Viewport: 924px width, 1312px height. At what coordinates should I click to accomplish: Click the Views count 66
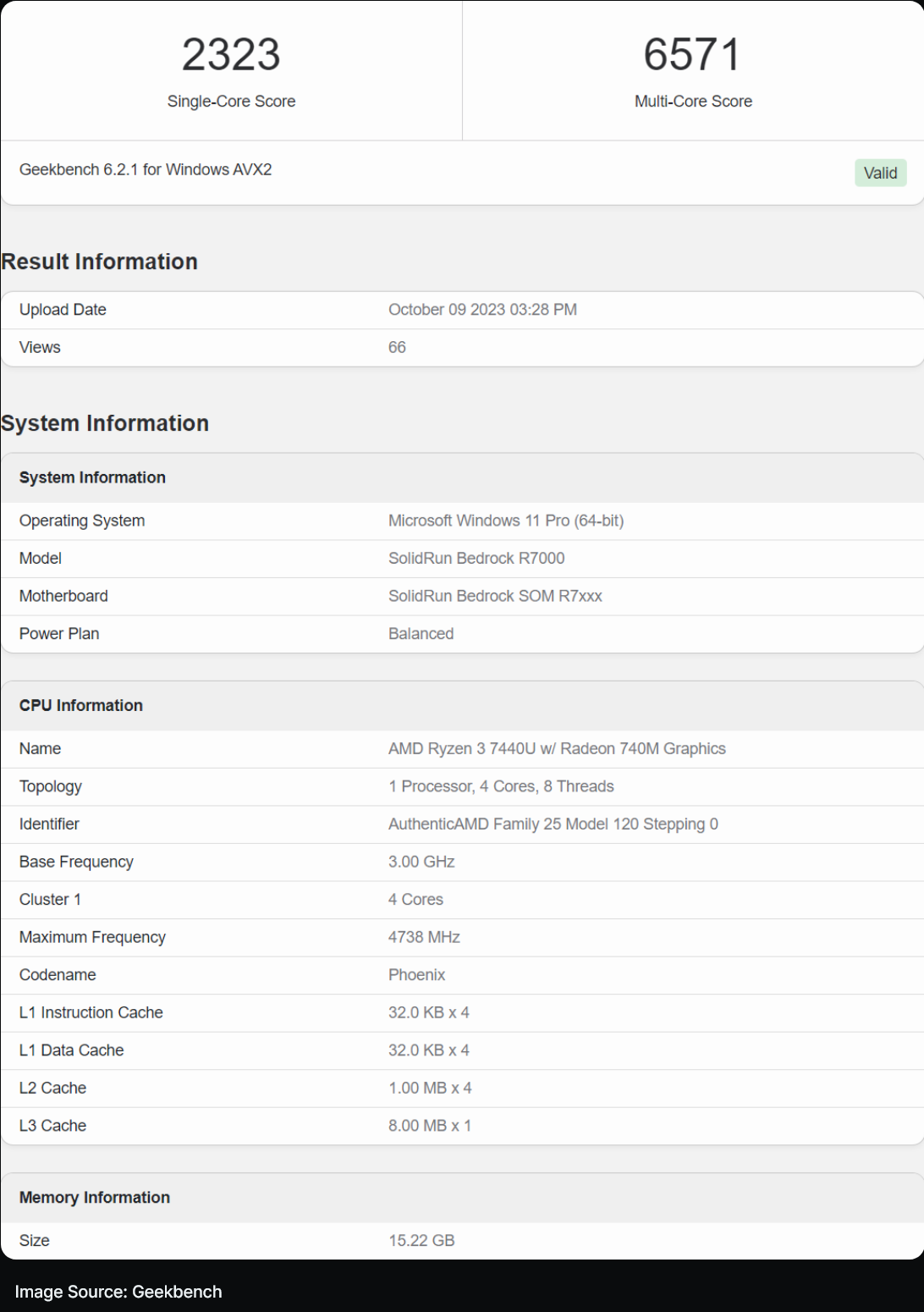pyautogui.click(x=397, y=347)
